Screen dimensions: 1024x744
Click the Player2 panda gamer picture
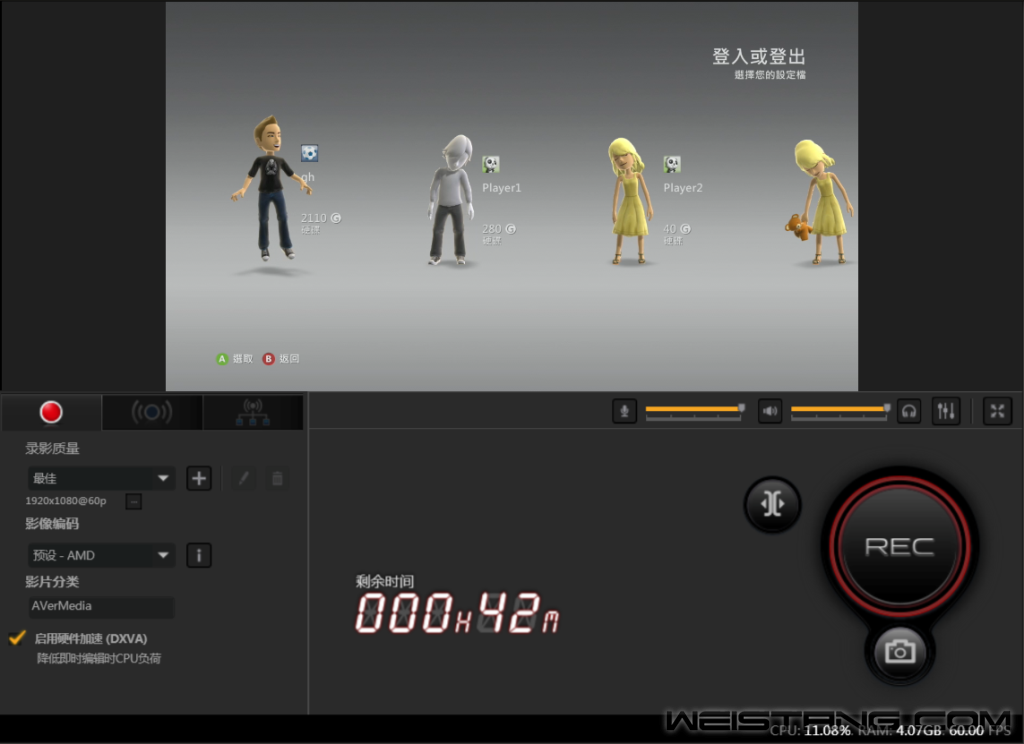[672, 164]
